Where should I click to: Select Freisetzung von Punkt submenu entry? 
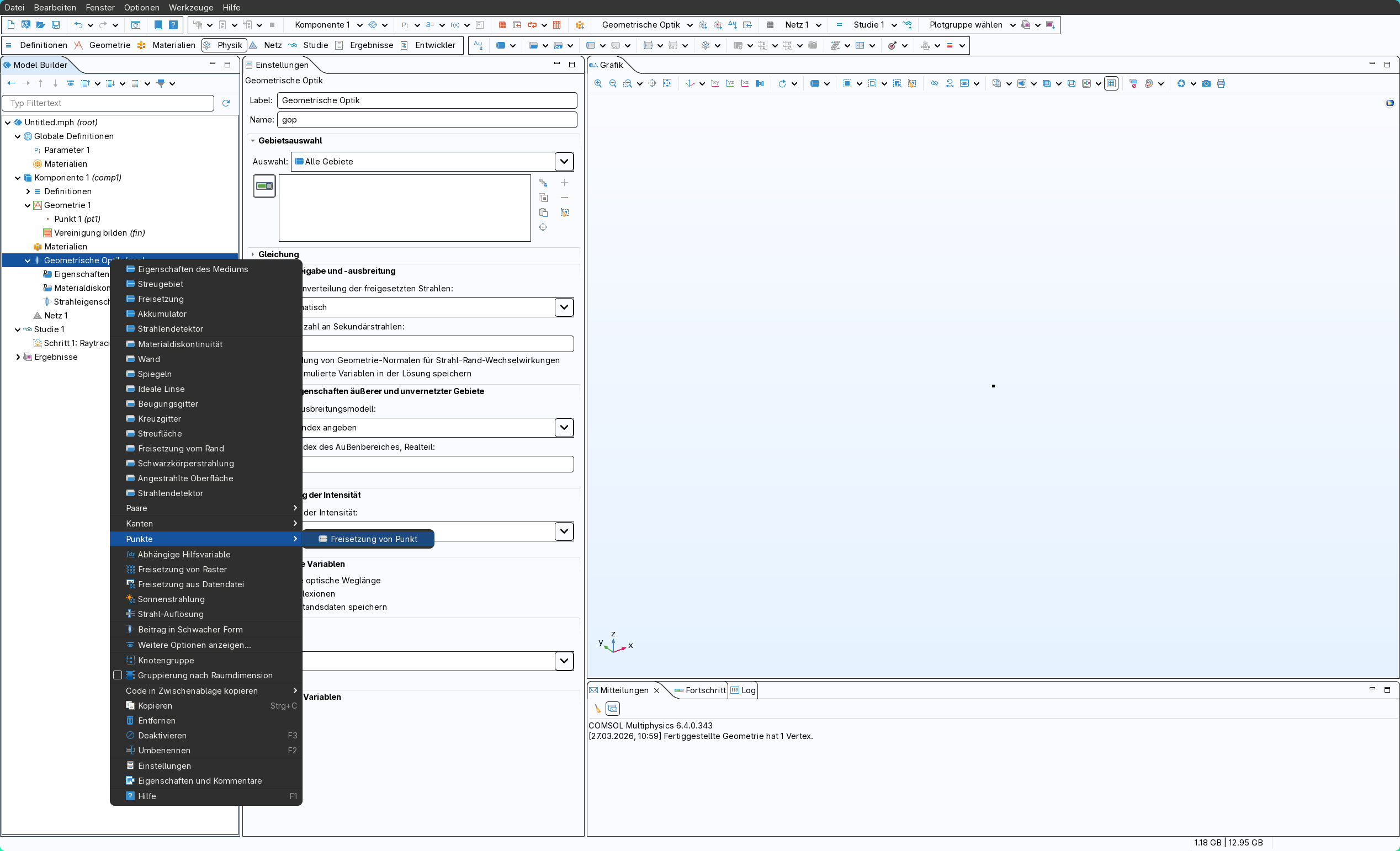(373, 539)
